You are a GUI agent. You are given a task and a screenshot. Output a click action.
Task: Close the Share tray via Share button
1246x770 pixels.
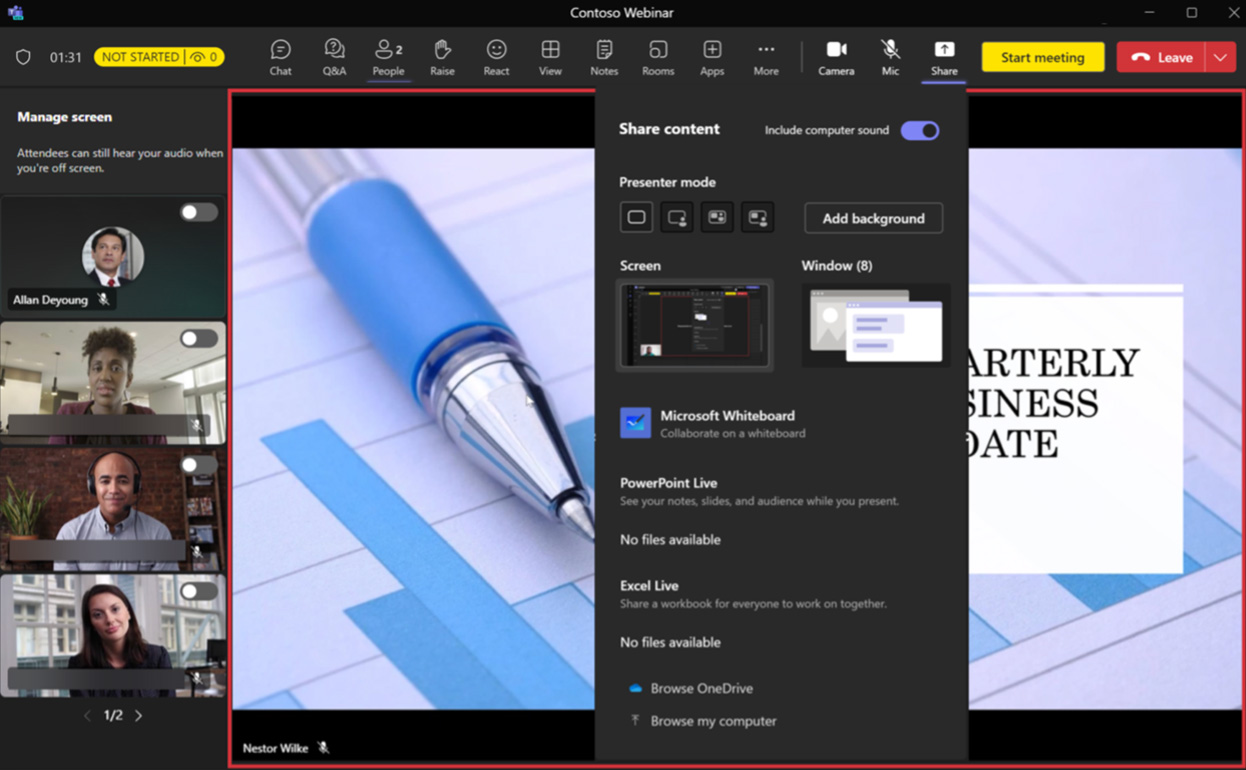[944, 57]
